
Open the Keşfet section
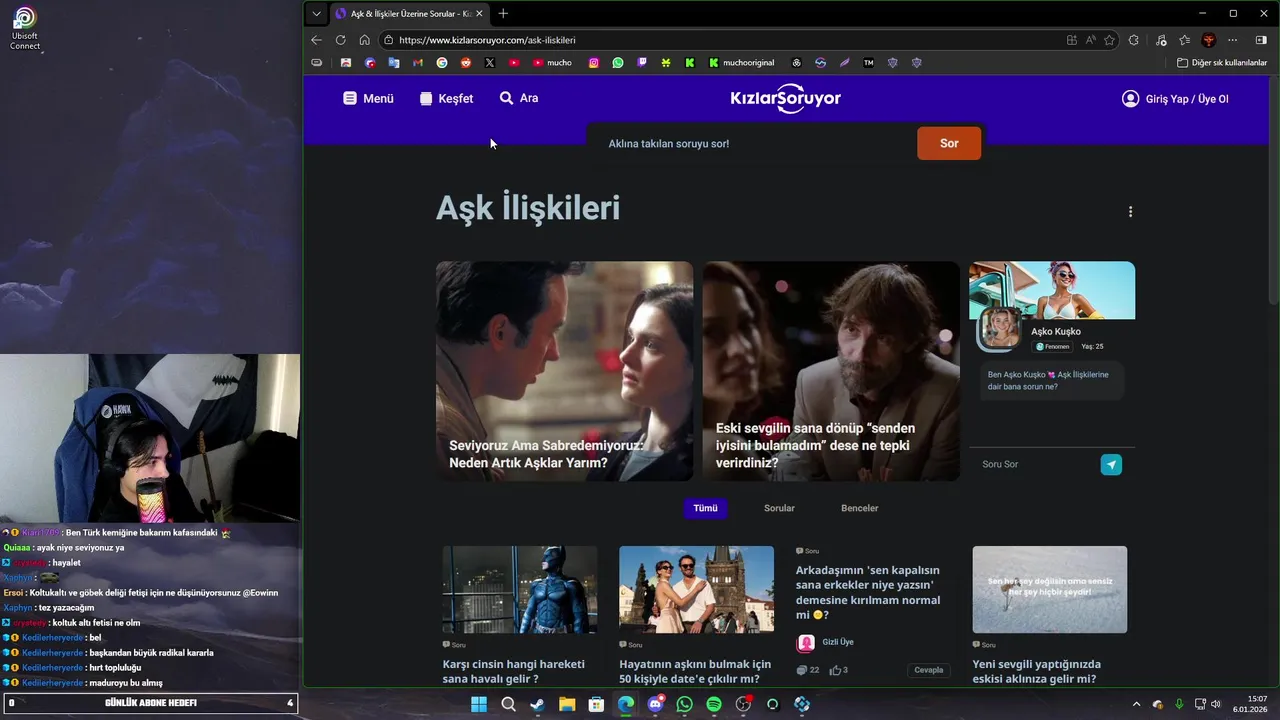tap(446, 98)
